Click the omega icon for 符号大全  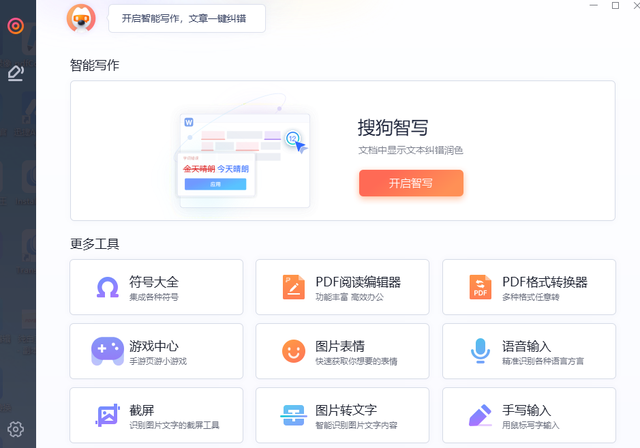pos(108,287)
